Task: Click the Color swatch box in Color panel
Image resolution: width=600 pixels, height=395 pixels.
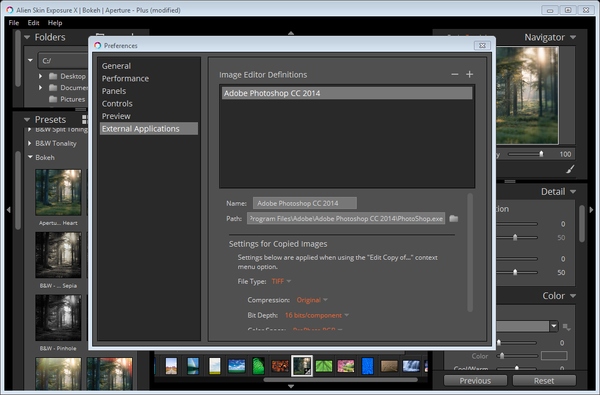Action: tap(554, 356)
